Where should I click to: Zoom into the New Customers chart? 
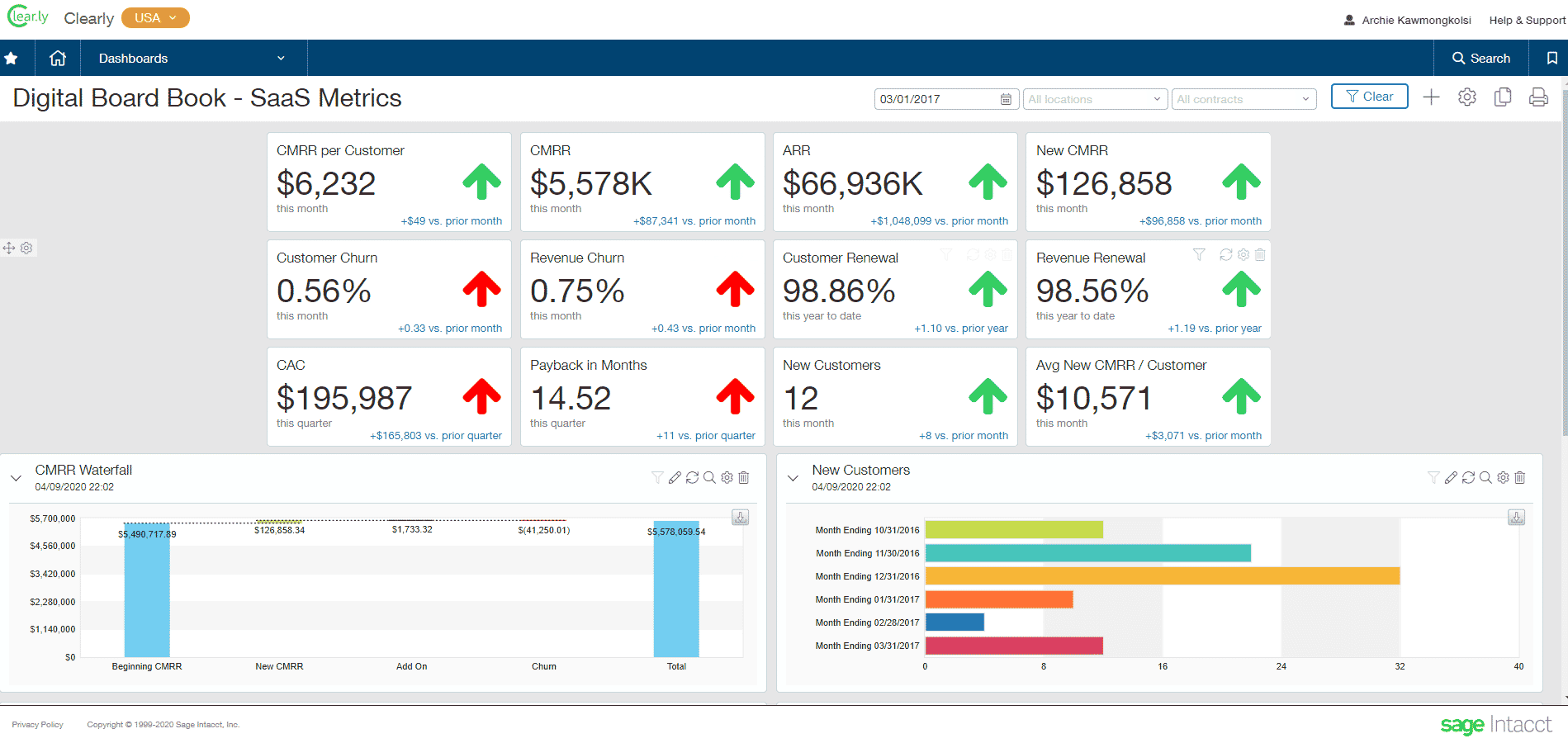(x=1485, y=477)
